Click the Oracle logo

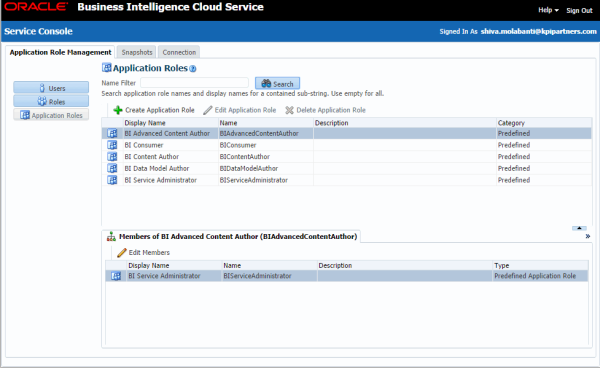pyautogui.click(x=36, y=7)
